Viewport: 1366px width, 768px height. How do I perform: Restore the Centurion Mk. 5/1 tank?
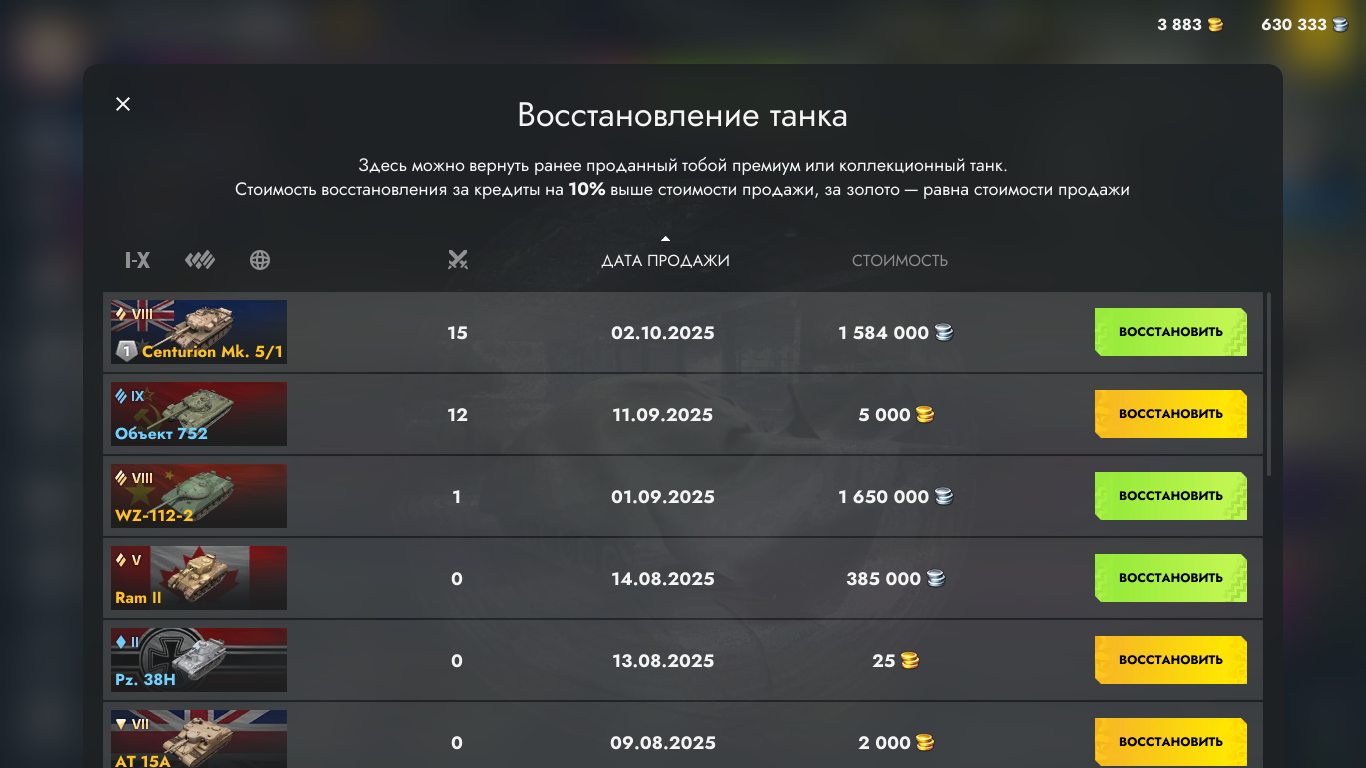pos(1170,332)
